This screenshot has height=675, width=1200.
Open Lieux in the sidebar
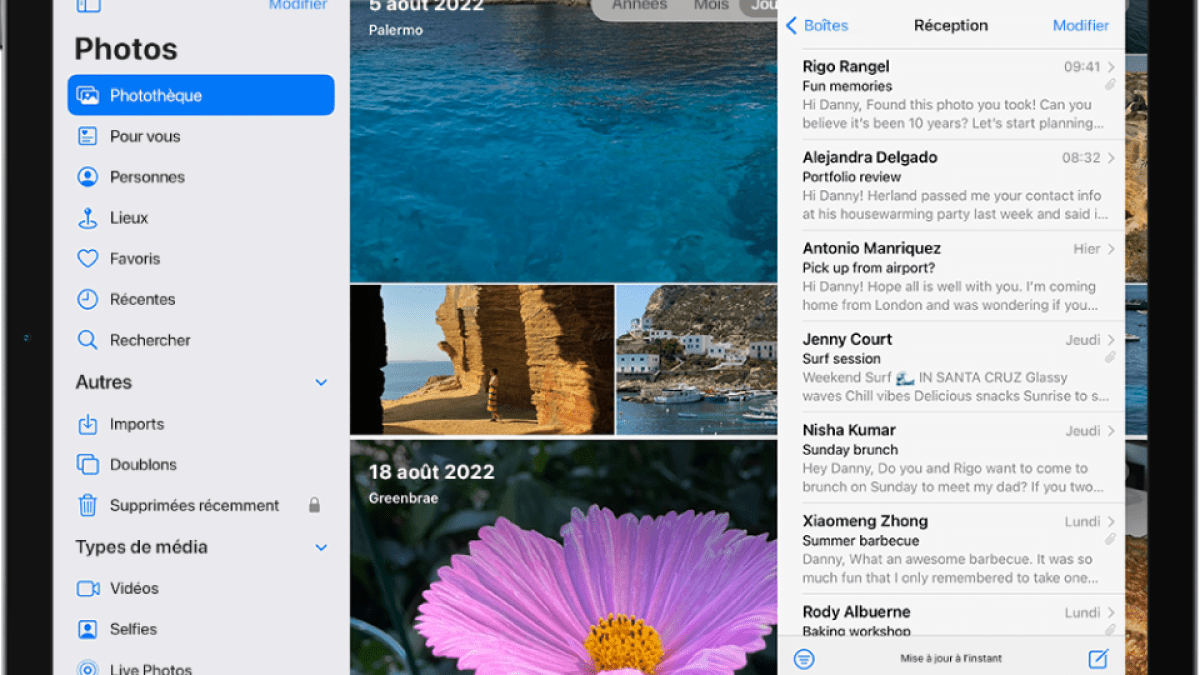[128, 218]
